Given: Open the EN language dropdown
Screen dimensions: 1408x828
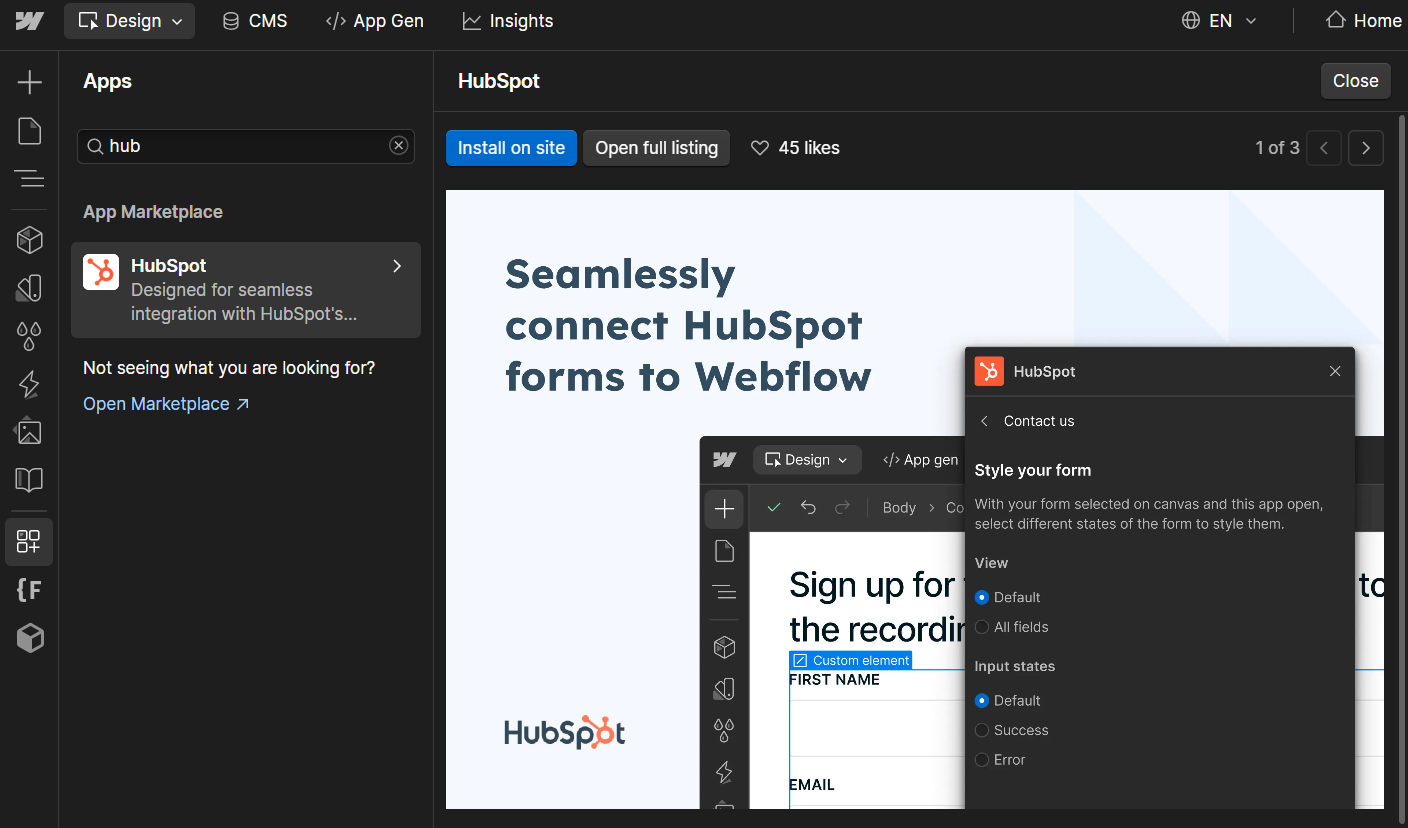Looking at the screenshot, I should point(1219,20).
